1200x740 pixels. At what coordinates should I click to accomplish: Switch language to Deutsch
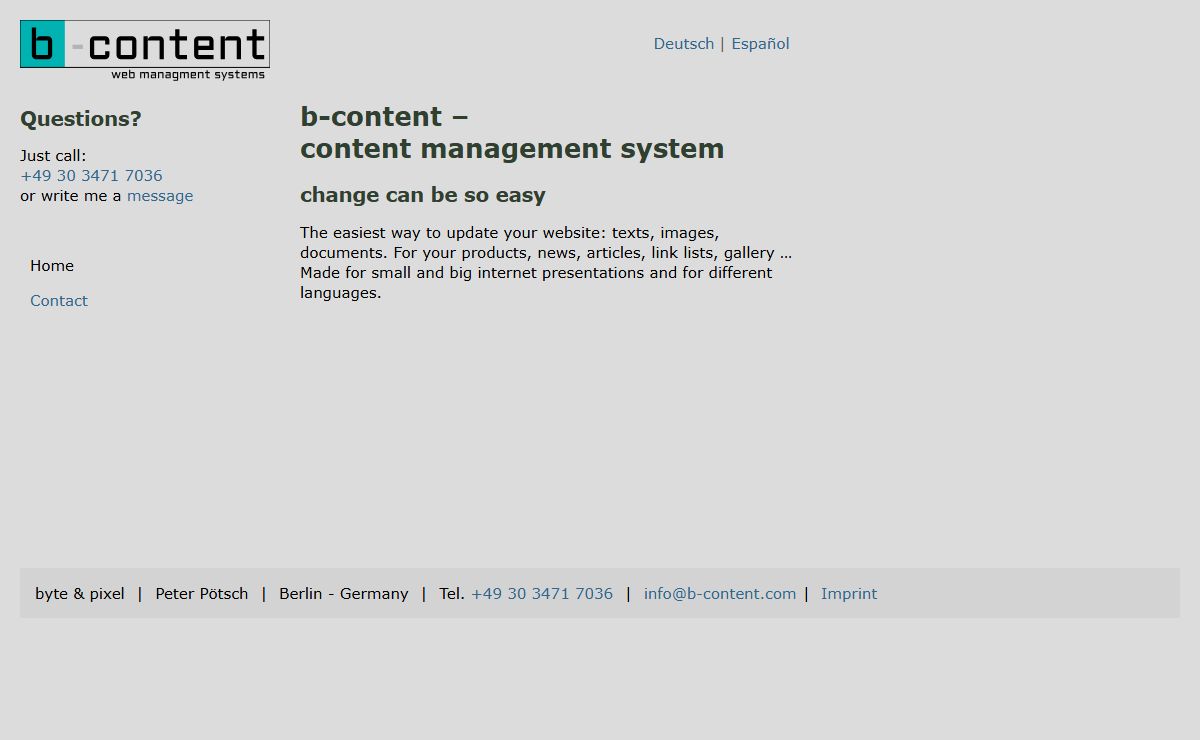684,44
